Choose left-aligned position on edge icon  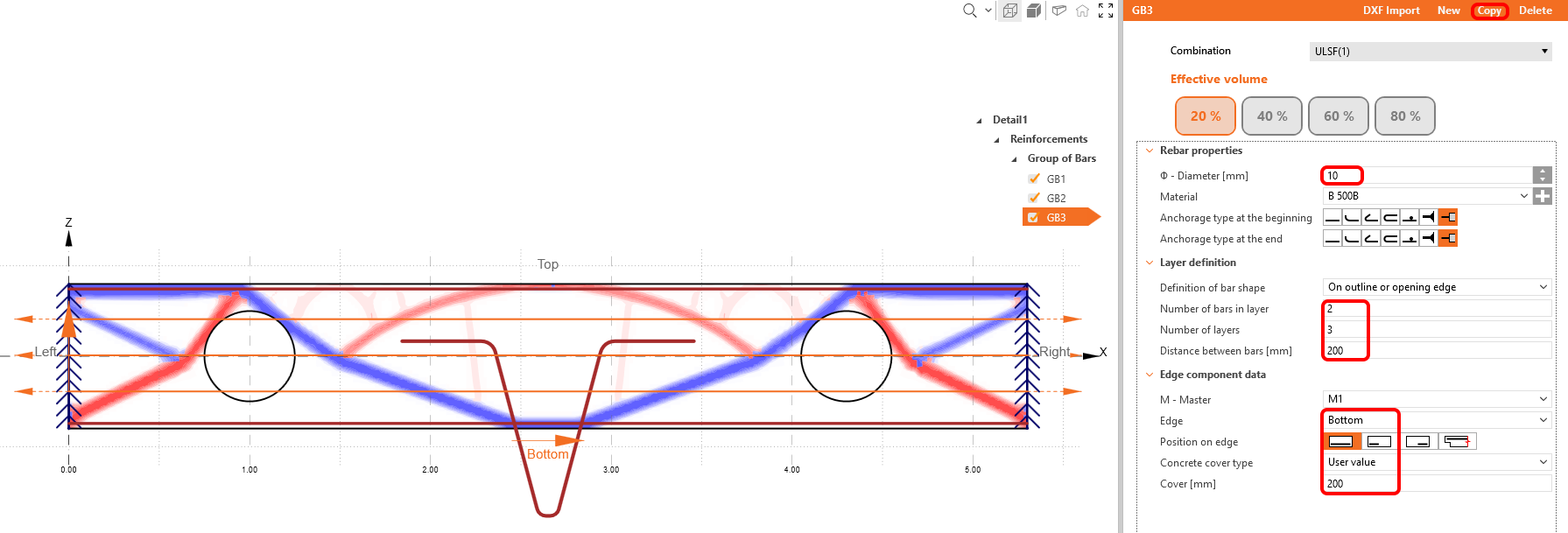(1380, 441)
